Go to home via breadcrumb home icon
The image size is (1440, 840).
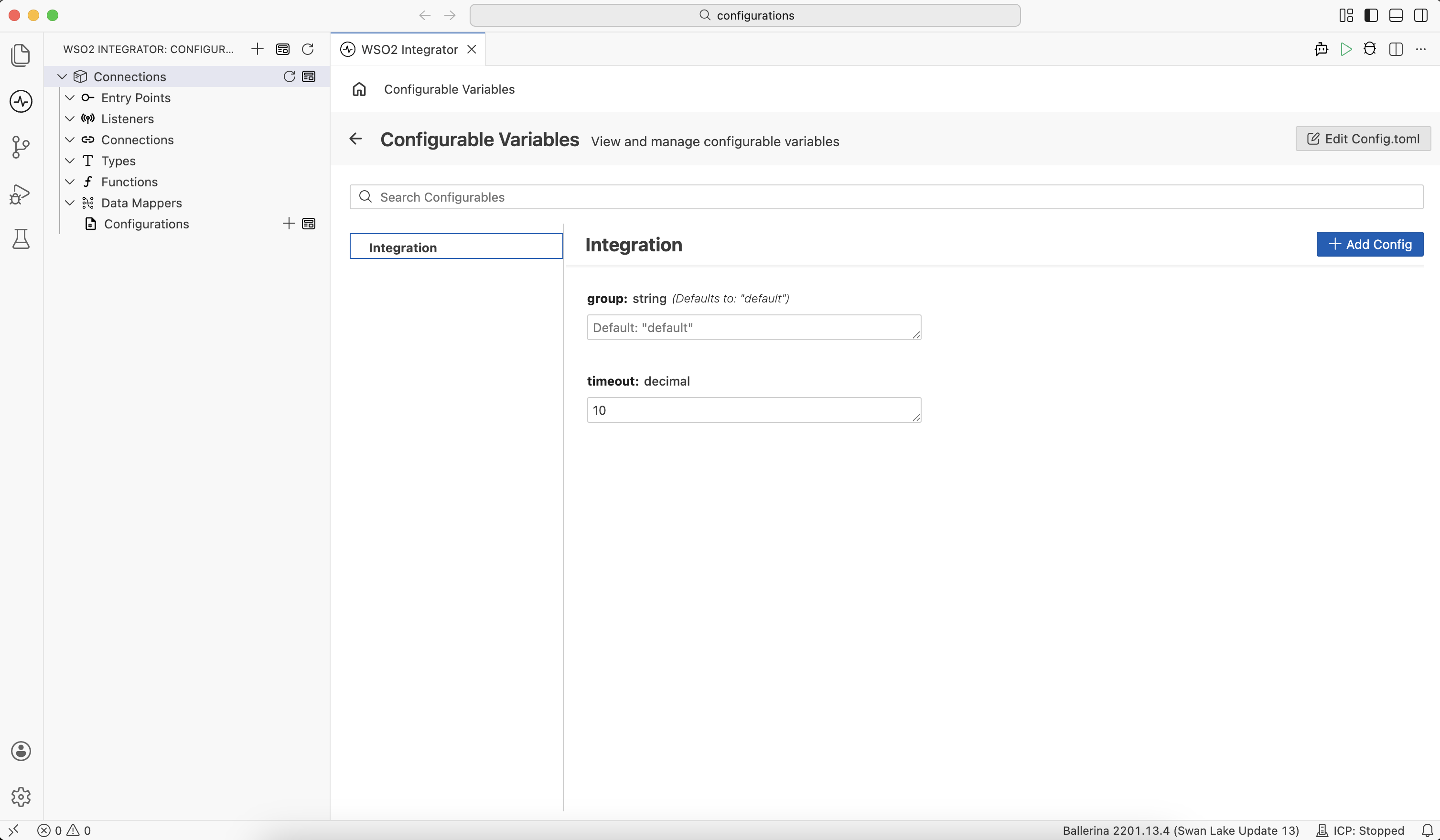(359, 89)
